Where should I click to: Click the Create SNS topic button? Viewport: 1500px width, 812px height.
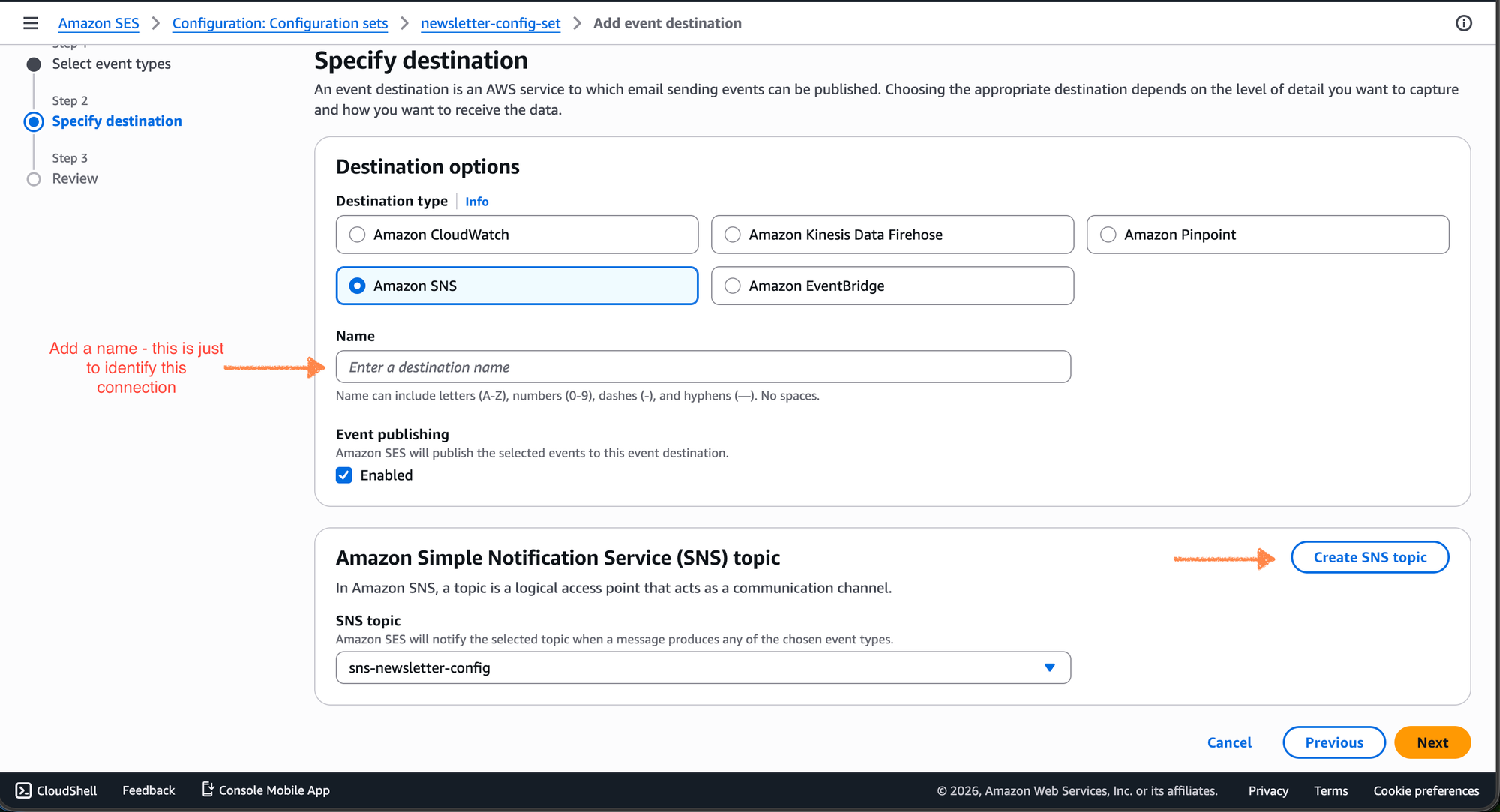pyautogui.click(x=1369, y=557)
